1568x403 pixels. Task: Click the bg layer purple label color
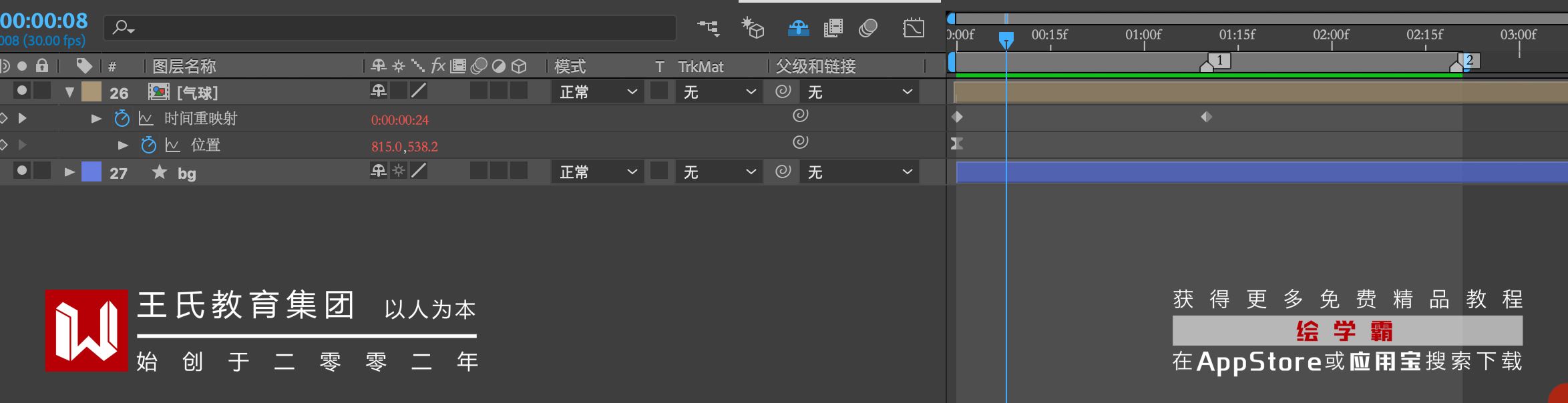pyautogui.click(x=91, y=172)
